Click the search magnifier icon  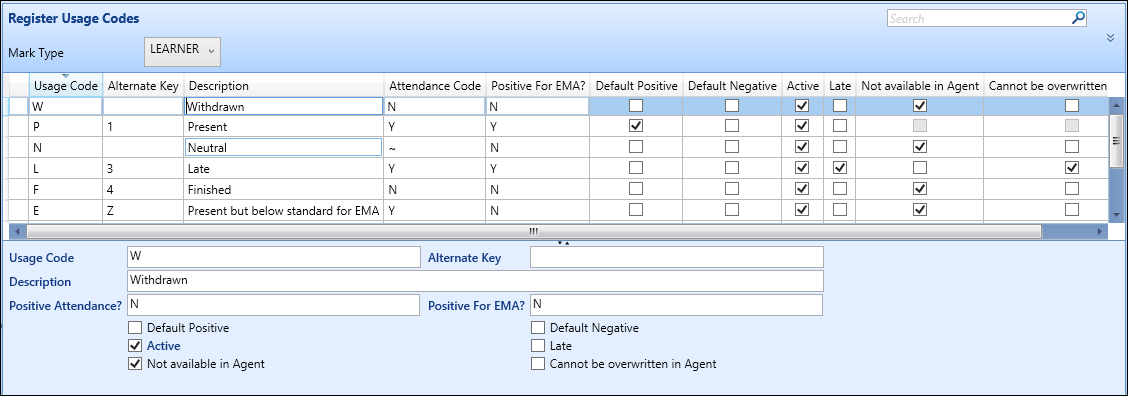[1078, 18]
